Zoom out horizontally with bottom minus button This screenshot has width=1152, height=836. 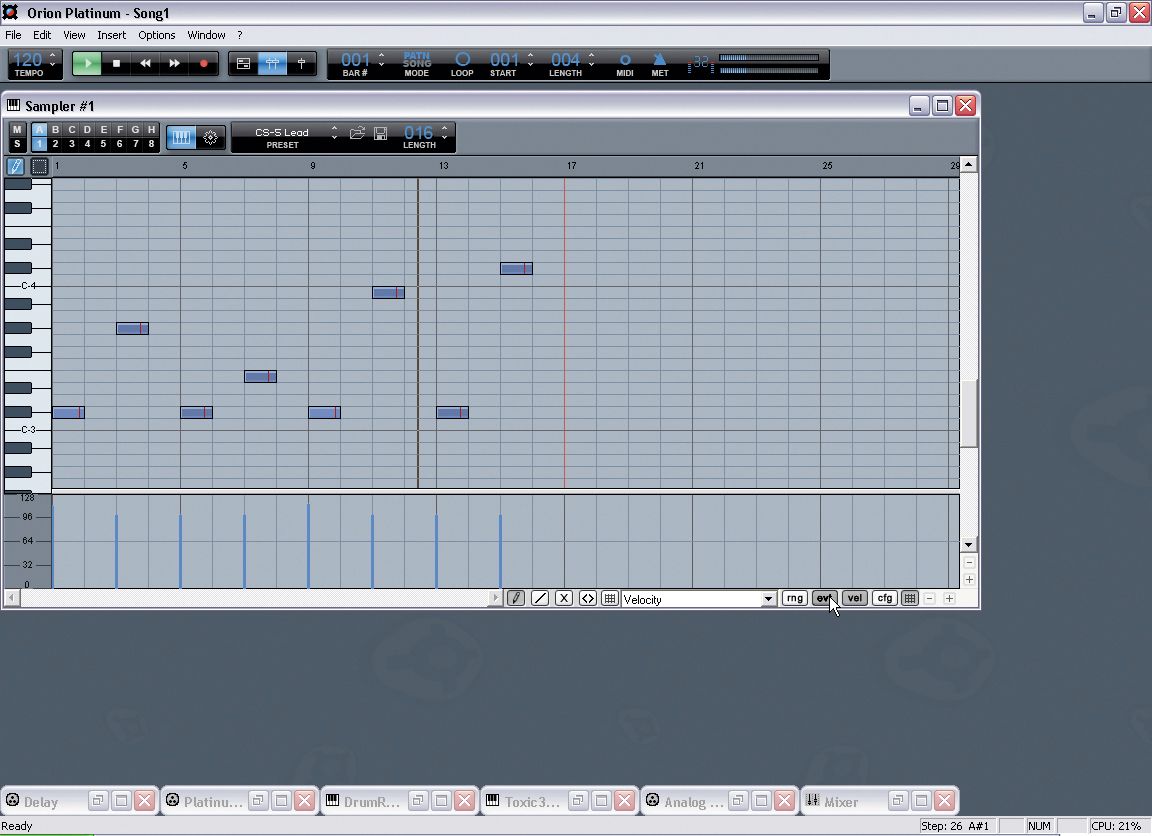(x=929, y=599)
